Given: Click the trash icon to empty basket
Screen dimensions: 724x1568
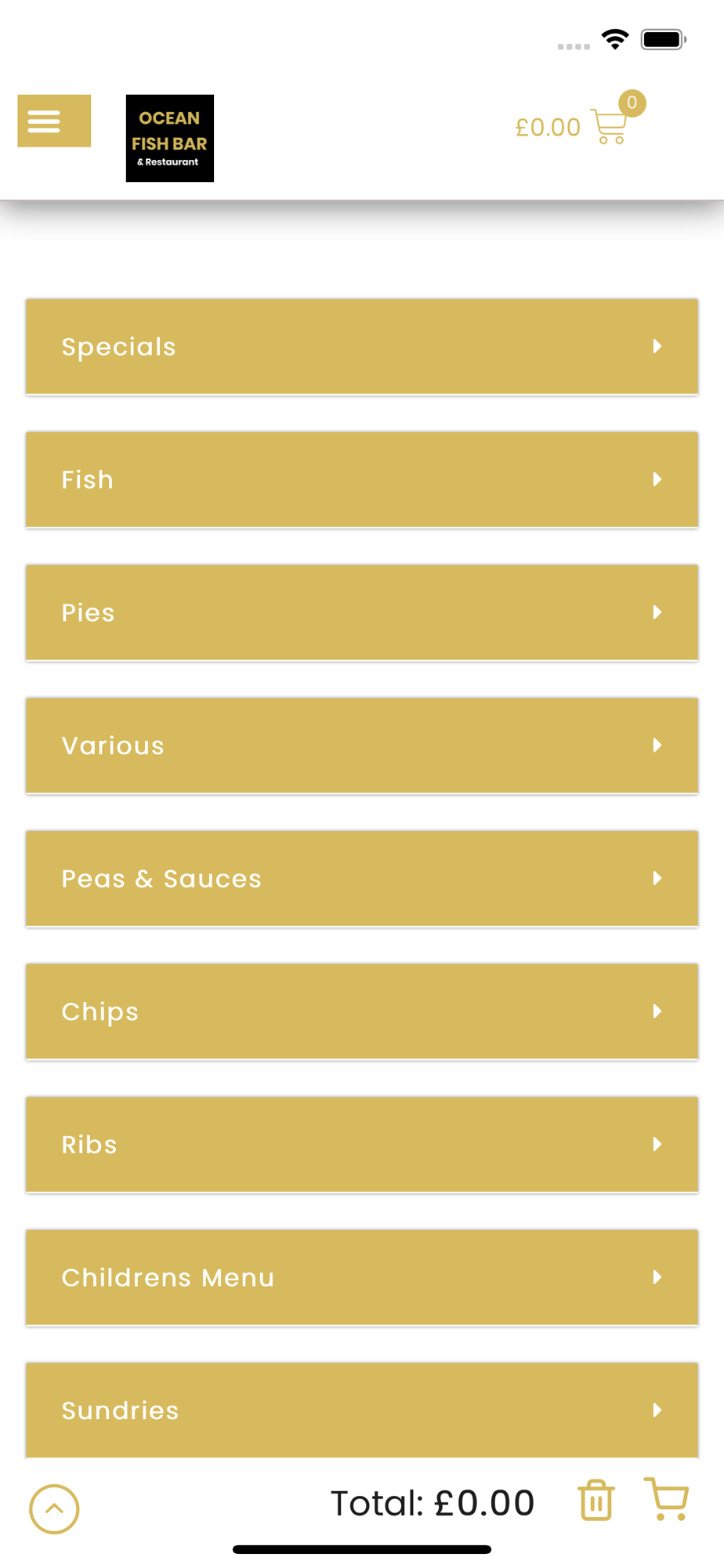Looking at the screenshot, I should point(596,1500).
